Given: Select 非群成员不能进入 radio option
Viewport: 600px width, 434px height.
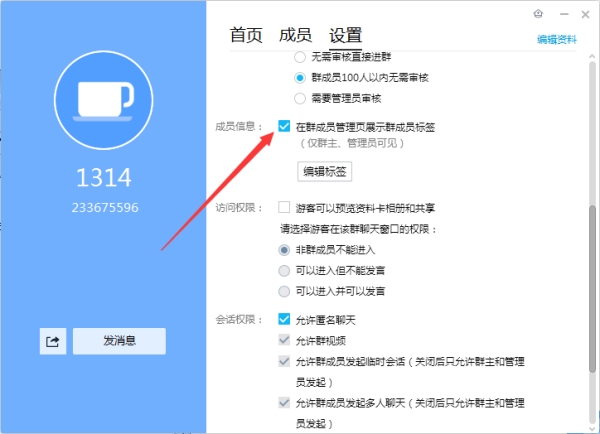Looking at the screenshot, I should 284,250.
